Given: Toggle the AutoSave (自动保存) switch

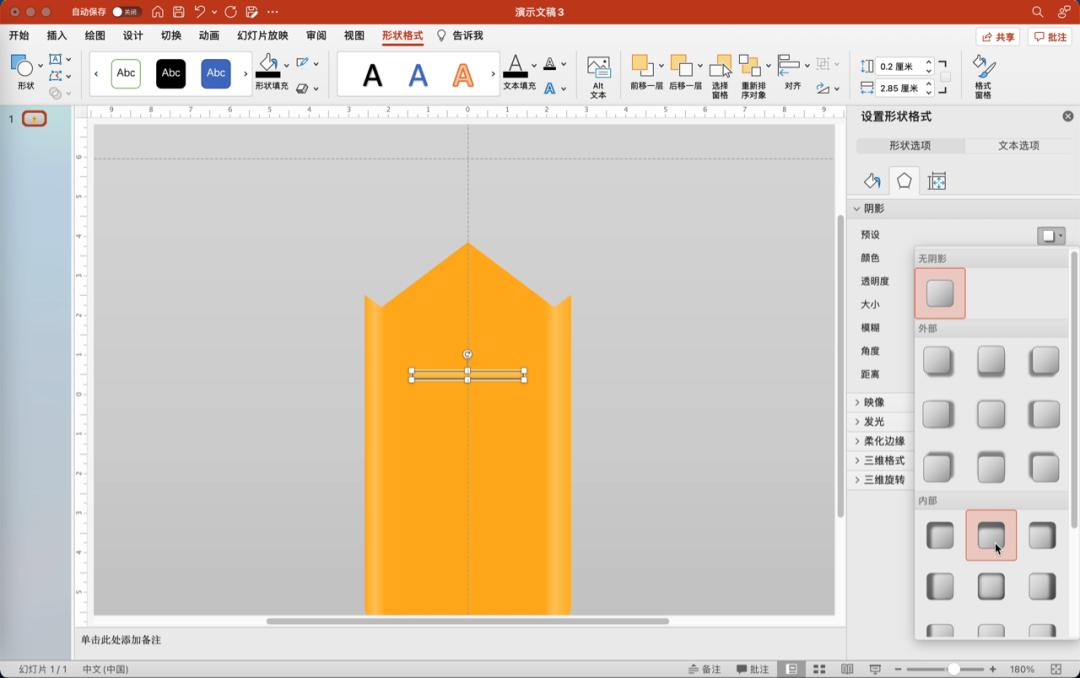Looking at the screenshot, I should (x=126, y=12).
